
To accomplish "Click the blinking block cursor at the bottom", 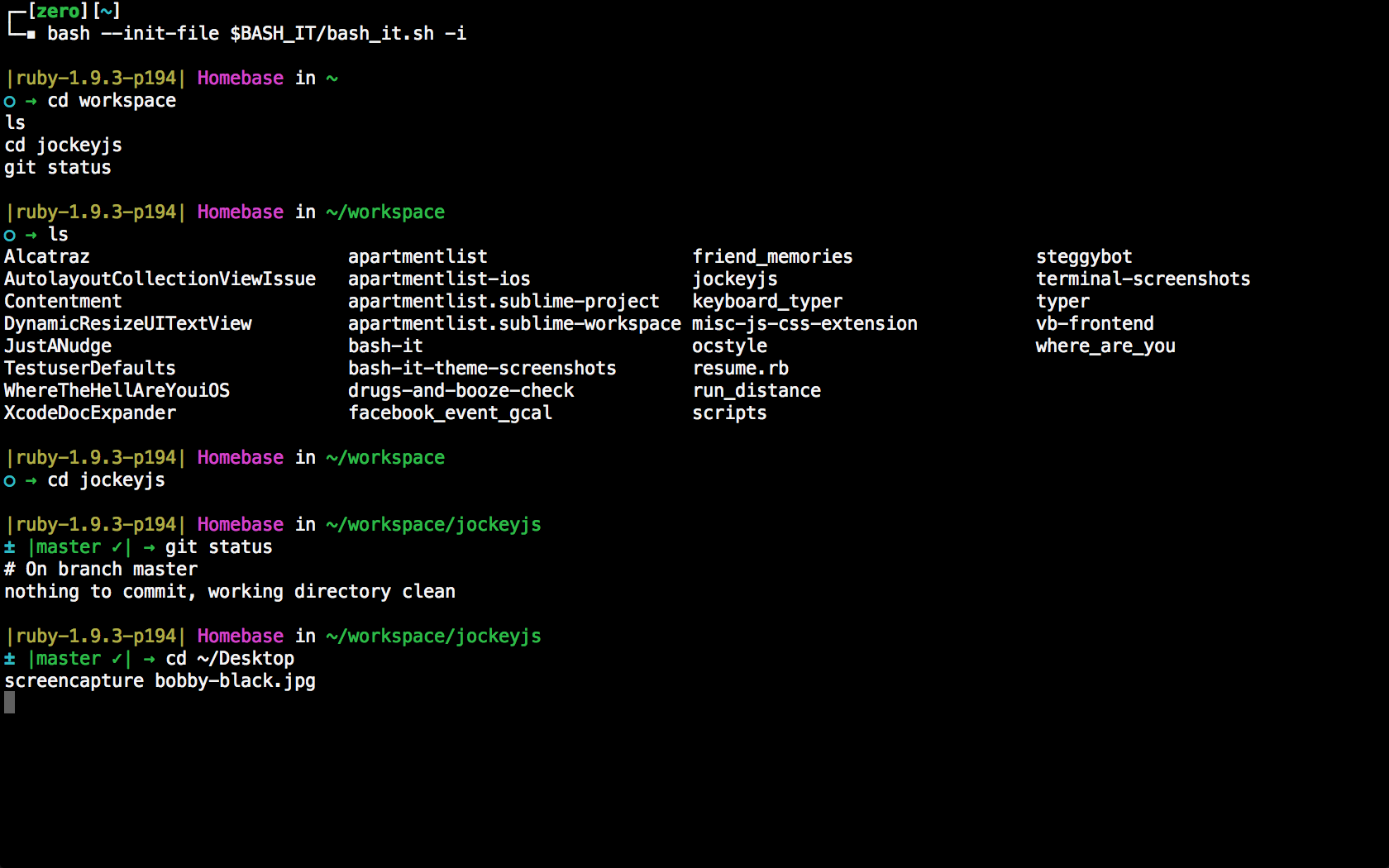I will pyautogui.click(x=9, y=703).
